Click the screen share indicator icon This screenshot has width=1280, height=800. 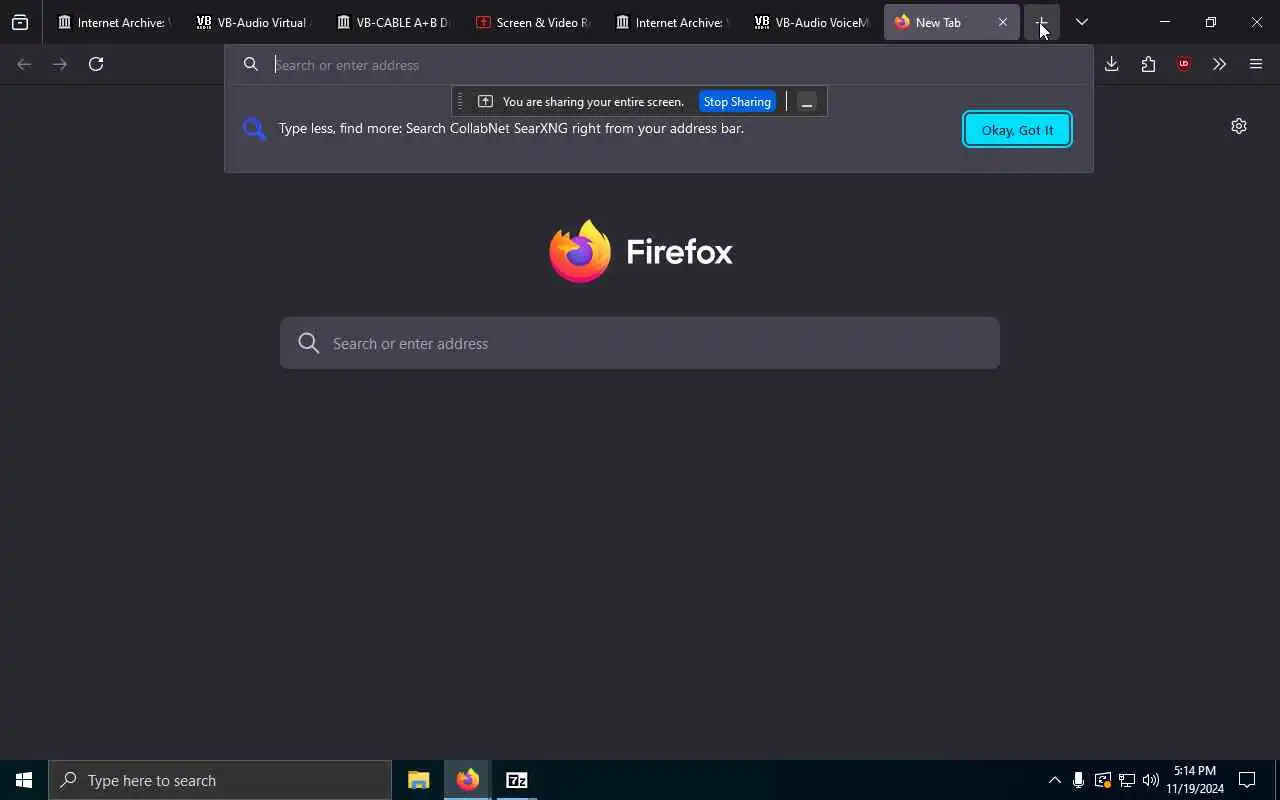(x=485, y=101)
